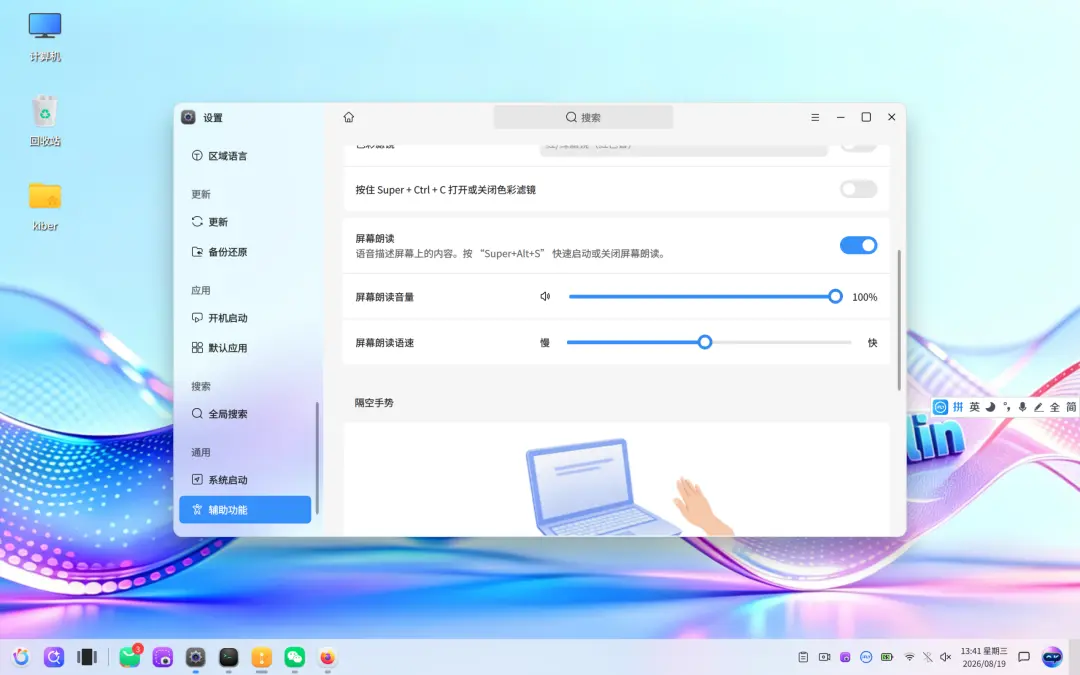Viewport: 1080px width, 675px height.
Task: Open 计算机 desktop icon
Action: (45, 38)
